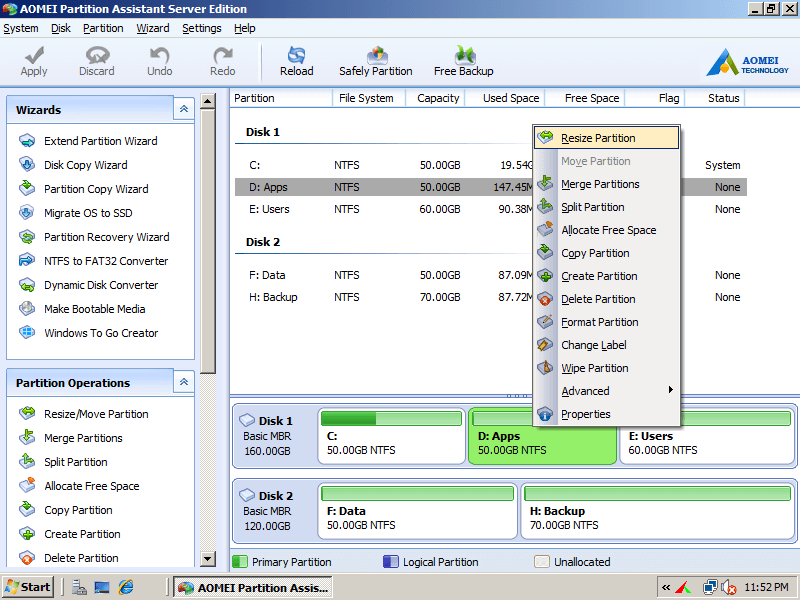Click the Redo toolbar icon
Viewport: 800px width, 600px height.
pyautogui.click(x=222, y=60)
